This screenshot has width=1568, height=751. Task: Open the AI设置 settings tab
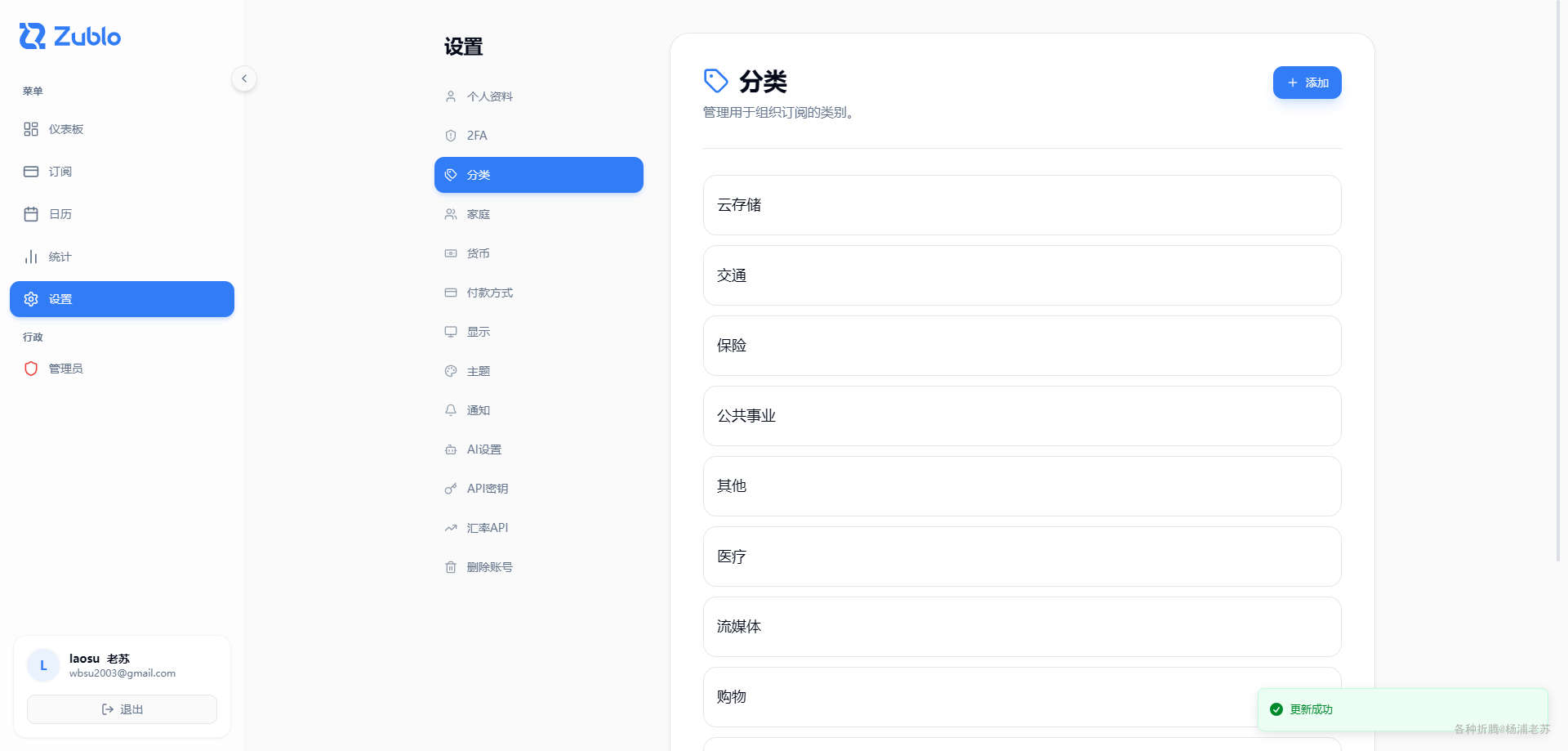pos(539,449)
